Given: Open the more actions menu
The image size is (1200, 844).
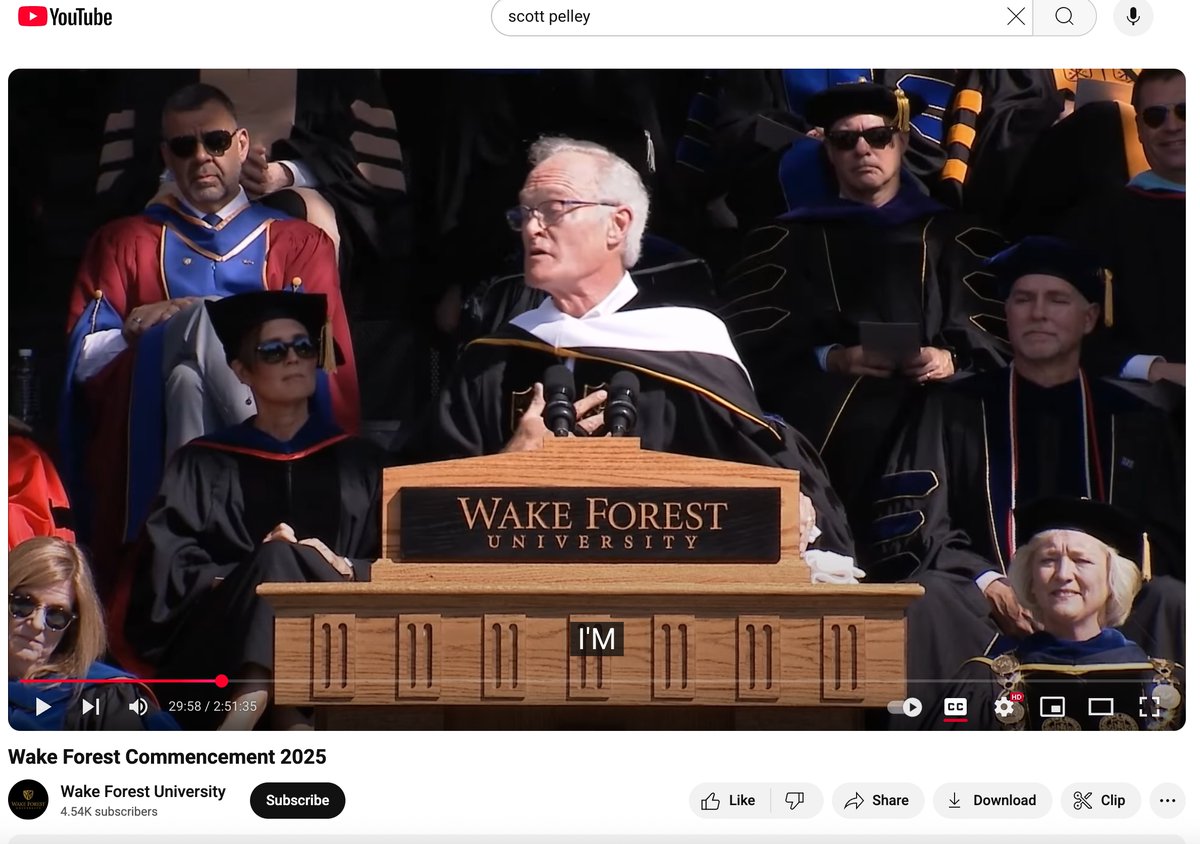Looking at the screenshot, I should pos(1167,800).
